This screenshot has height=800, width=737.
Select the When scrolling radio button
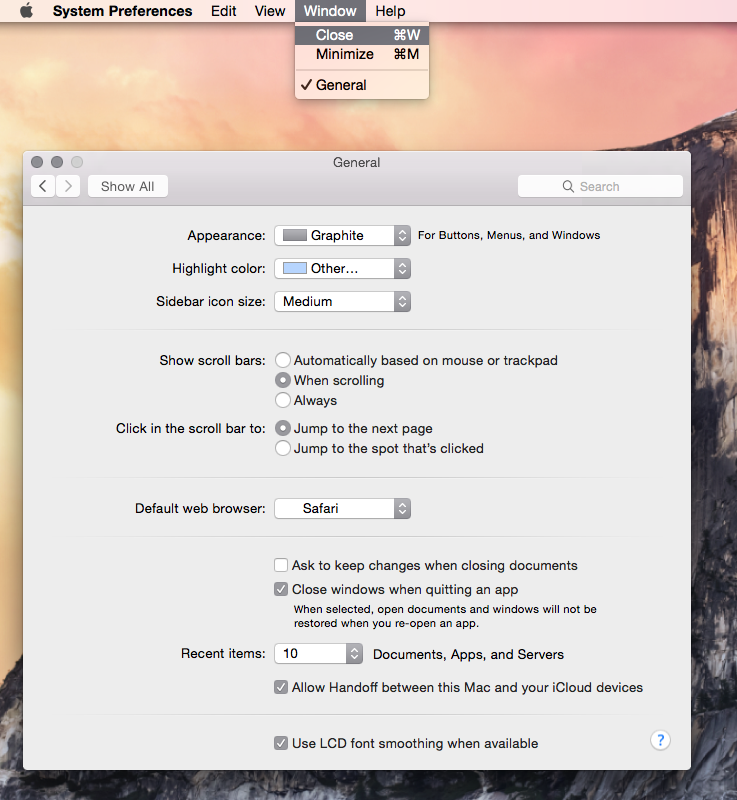[x=283, y=380]
